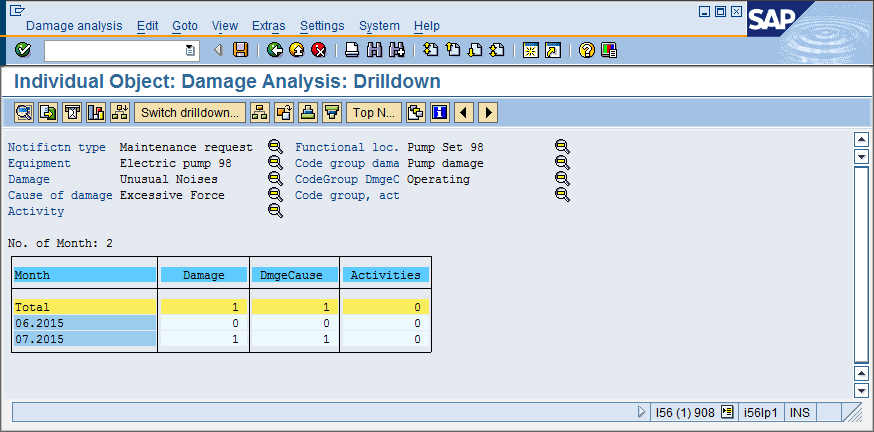Open the View menu
This screenshot has height=432, width=874.
click(x=225, y=26)
